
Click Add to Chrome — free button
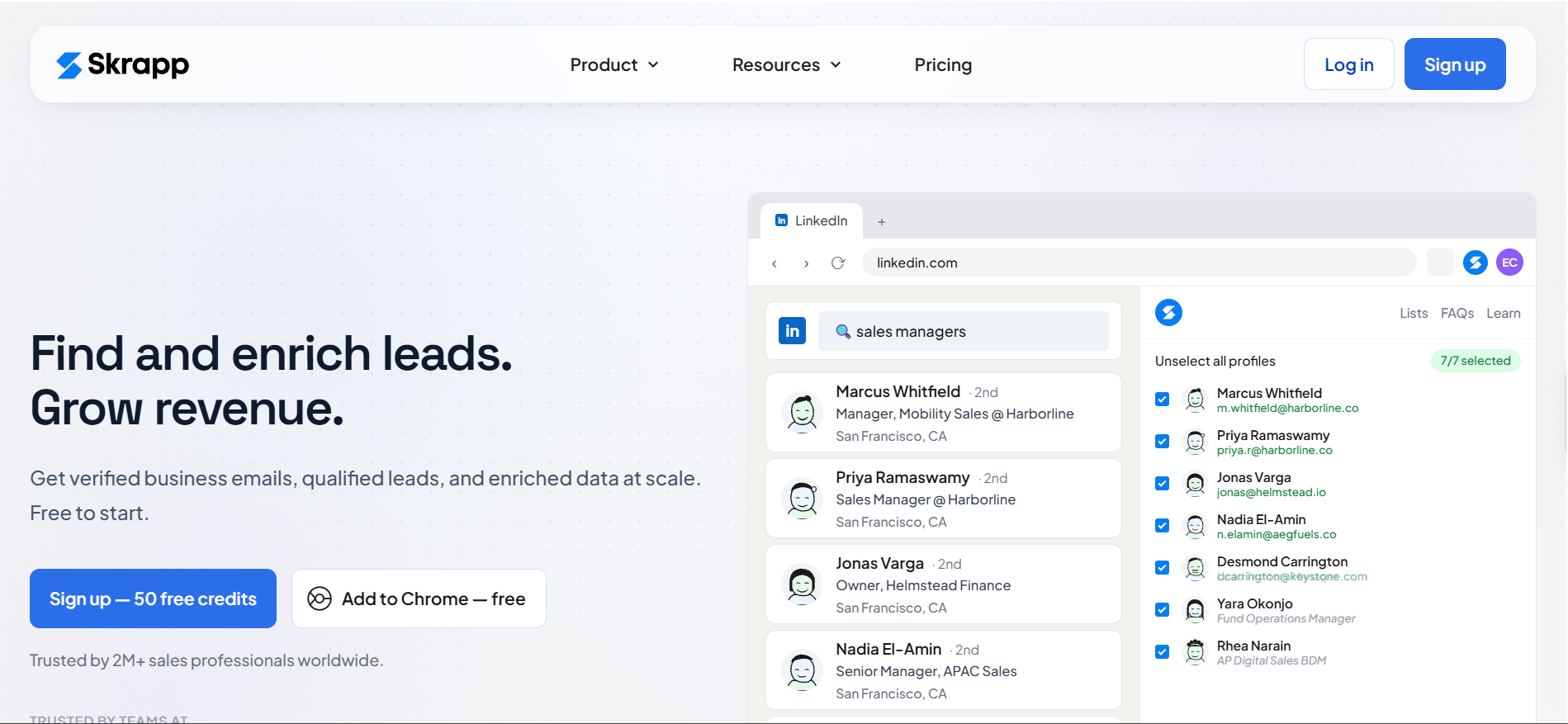pyautogui.click(x=419, y=599)
